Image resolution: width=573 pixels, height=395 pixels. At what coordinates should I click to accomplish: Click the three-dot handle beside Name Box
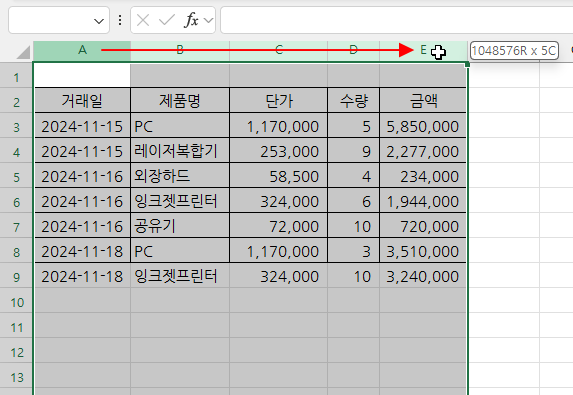coord(120,20)
